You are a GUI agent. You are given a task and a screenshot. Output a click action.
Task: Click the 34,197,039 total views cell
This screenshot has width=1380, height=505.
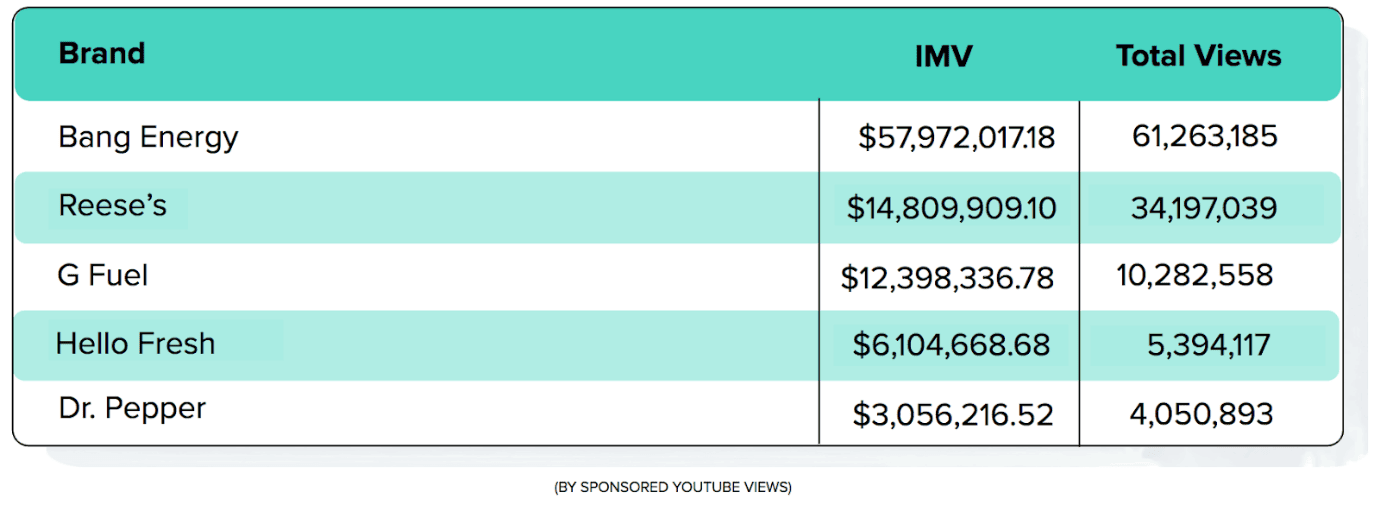coord(1203,208)
